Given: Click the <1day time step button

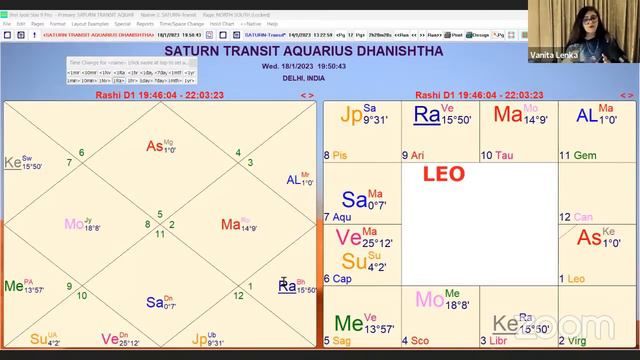Looking at the screenshot, I should pyautogui.click(x=147, y=73).
